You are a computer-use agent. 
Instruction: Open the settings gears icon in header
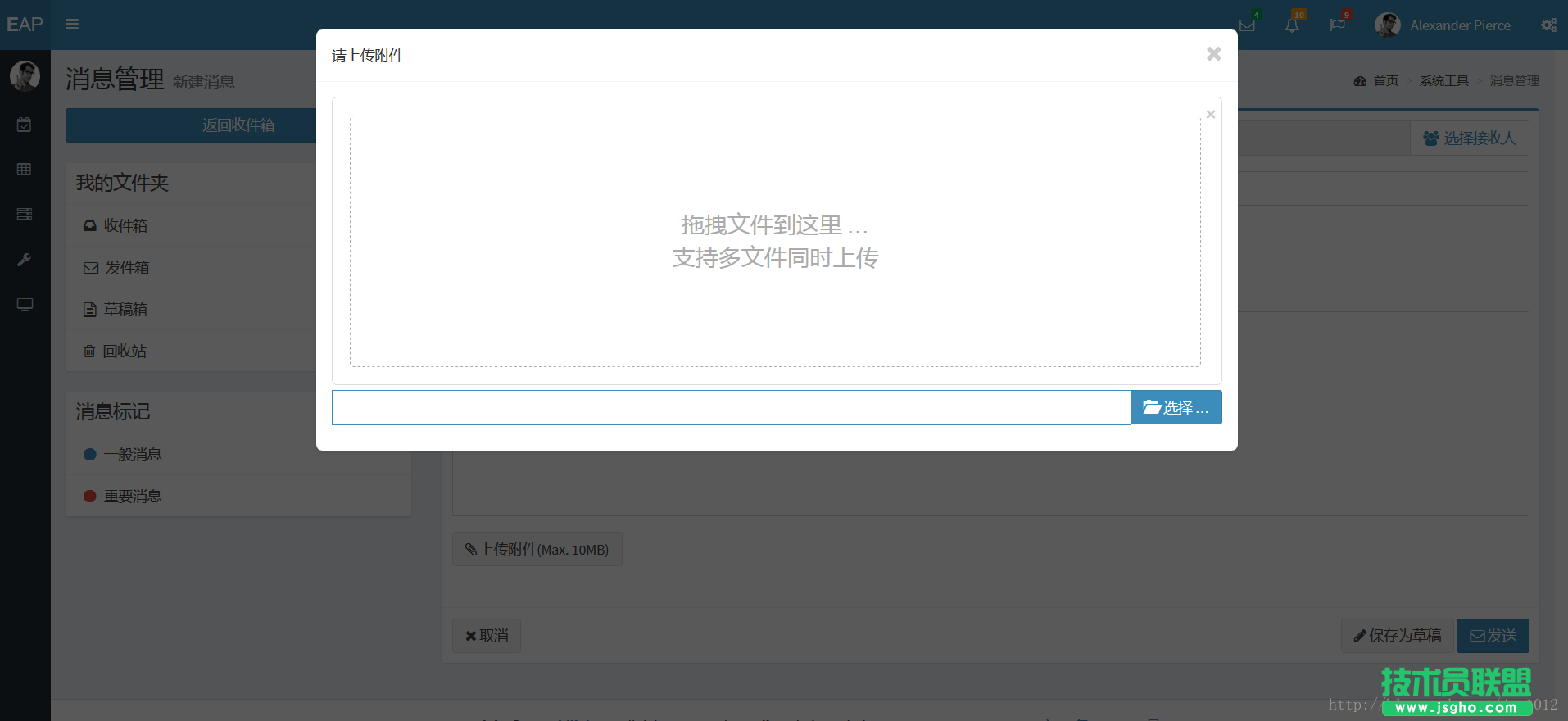pos(1548,25)
